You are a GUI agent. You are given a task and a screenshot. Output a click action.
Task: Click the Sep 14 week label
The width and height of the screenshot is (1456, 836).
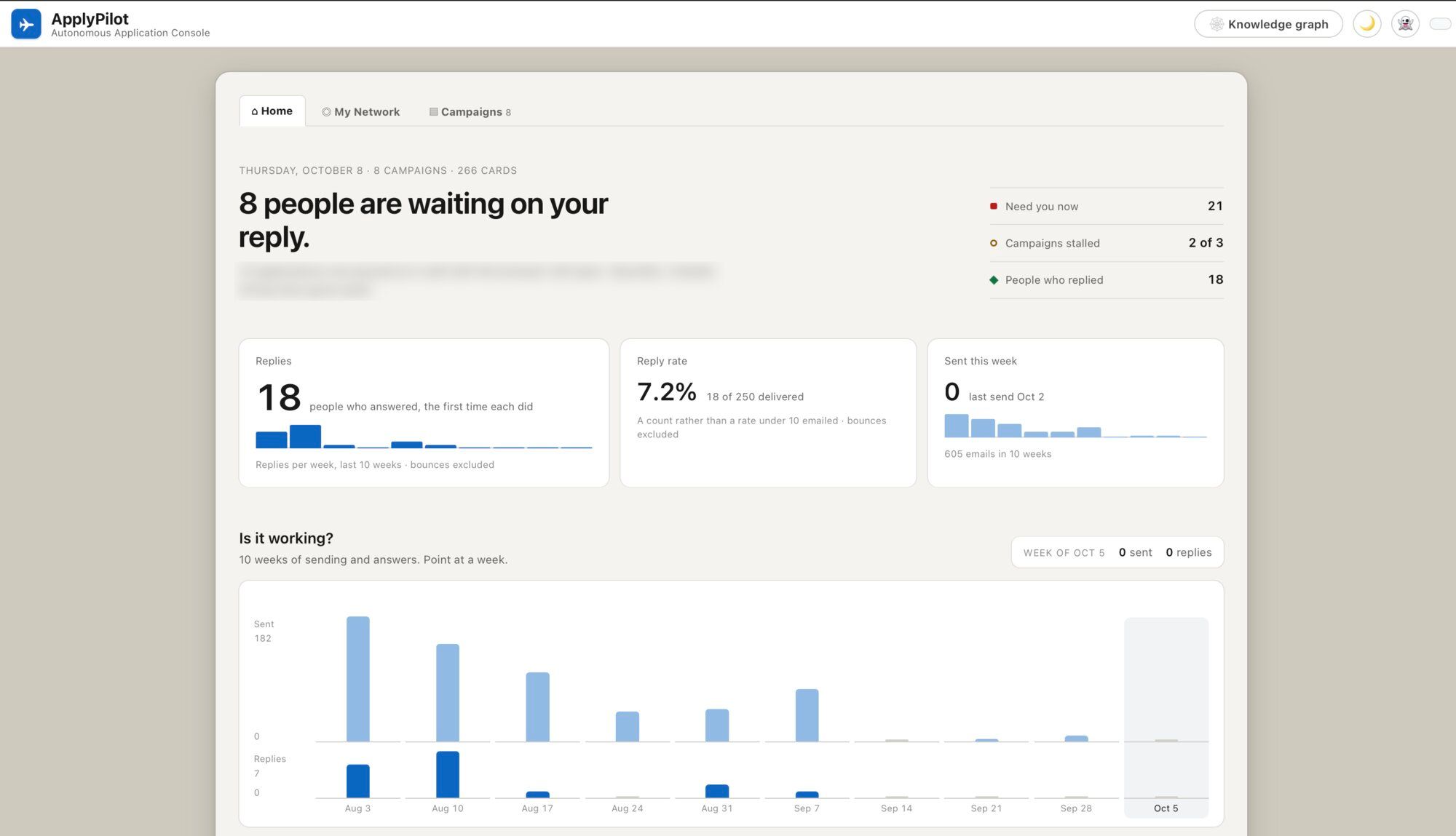pos(896,808)
